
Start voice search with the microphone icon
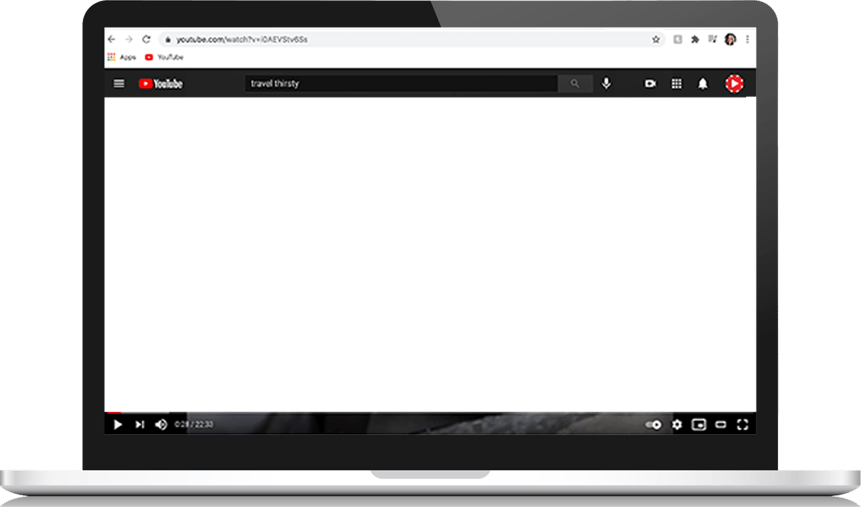[x=606, y=84]
